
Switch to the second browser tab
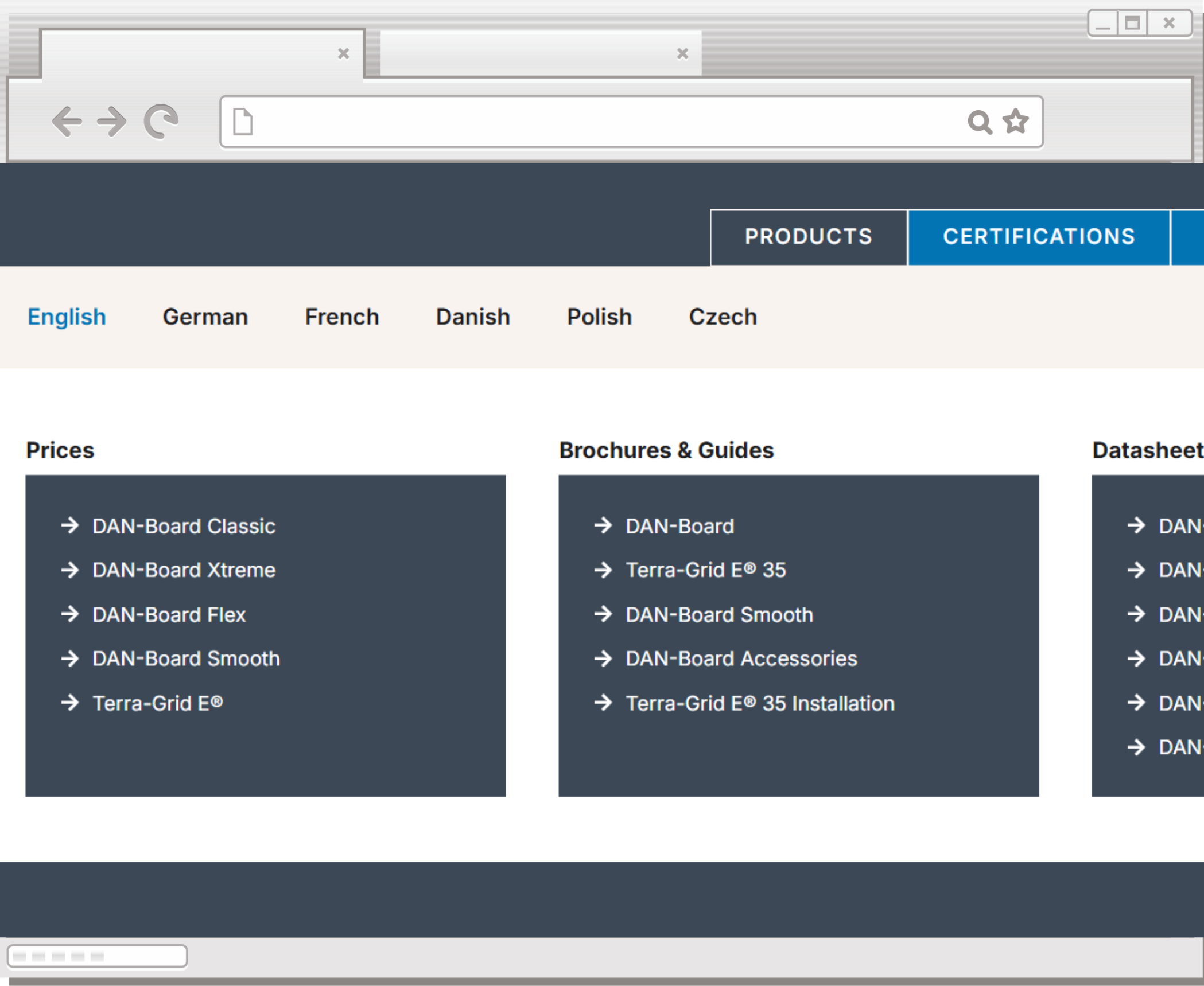click(541, 53)
